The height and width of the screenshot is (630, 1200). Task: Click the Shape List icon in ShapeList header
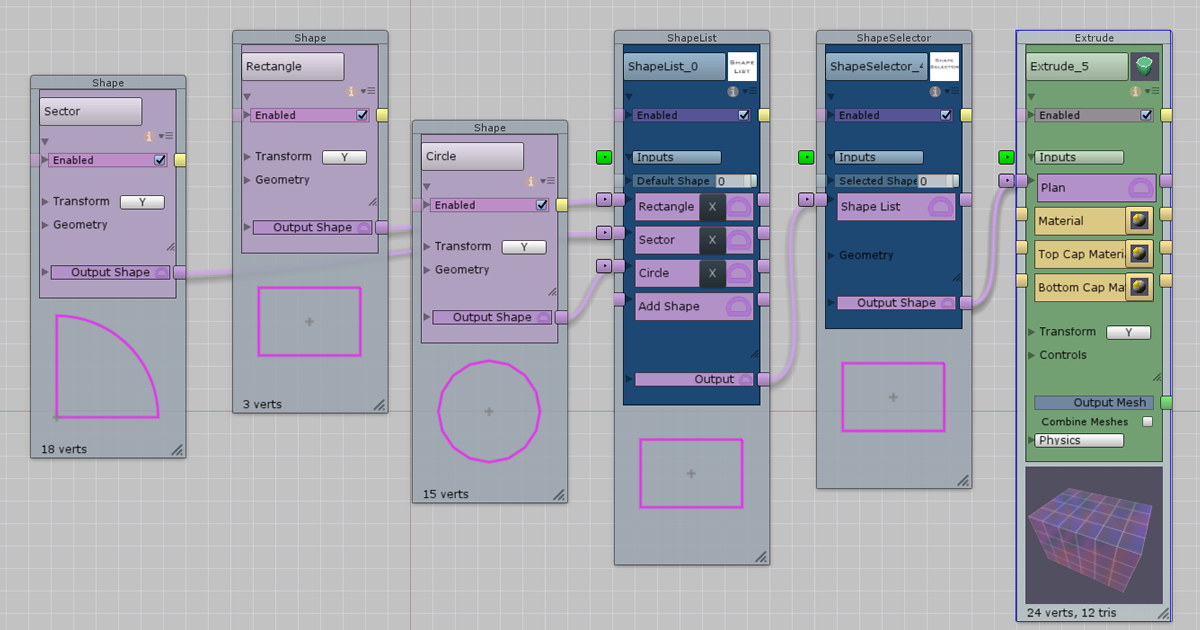click(741, 65)
